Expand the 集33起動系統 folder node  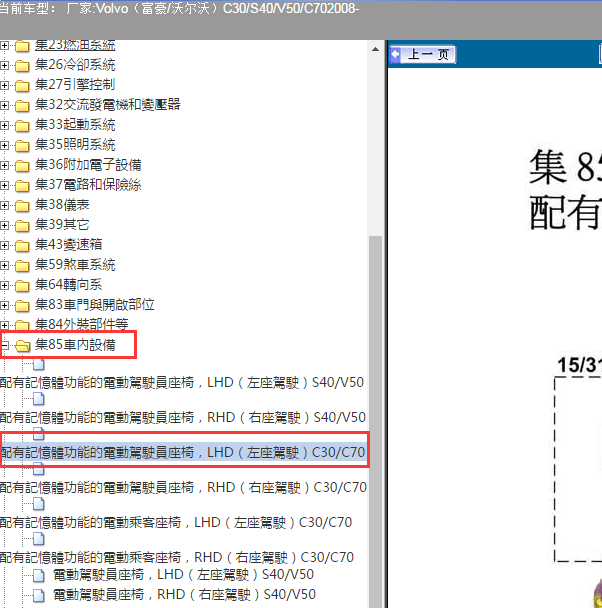(4, 126)
